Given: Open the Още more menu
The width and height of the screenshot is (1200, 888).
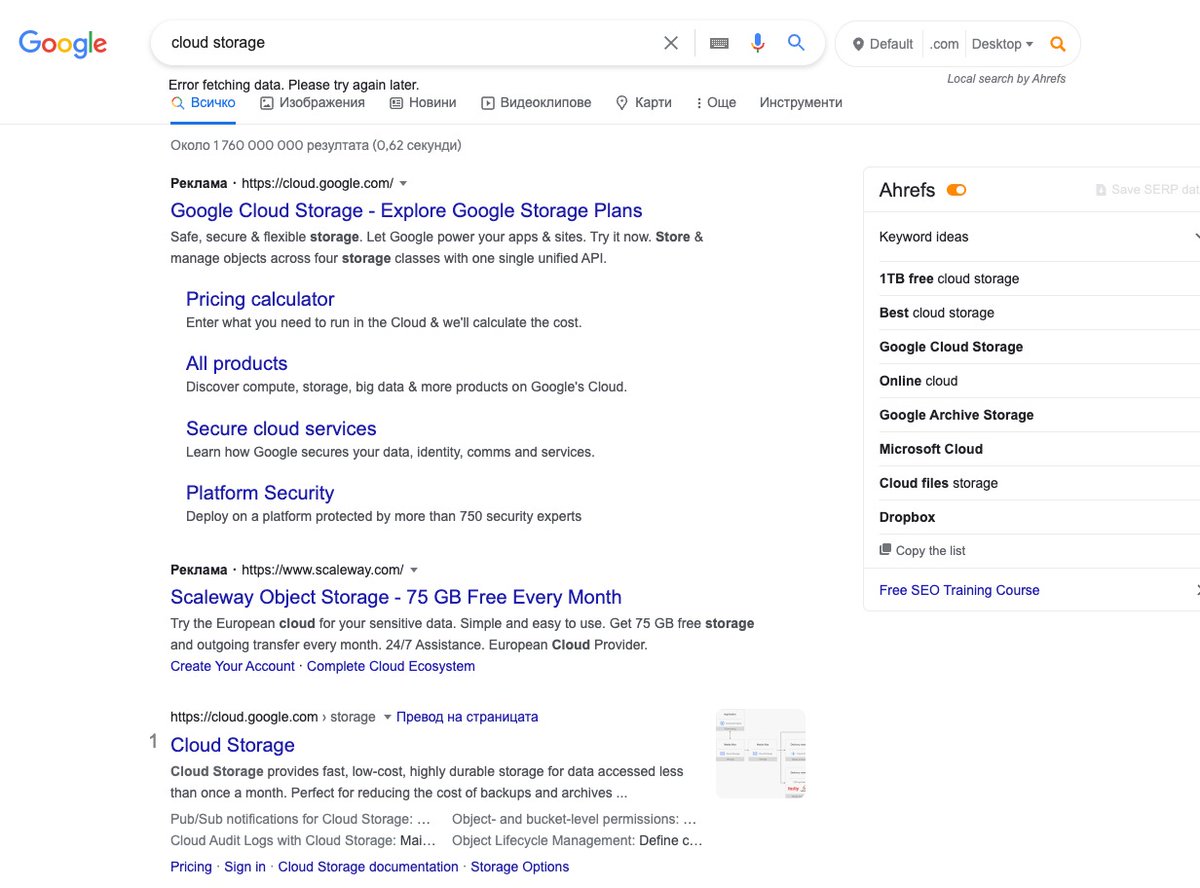Looking at the screenshot, I should pos(716,102).
